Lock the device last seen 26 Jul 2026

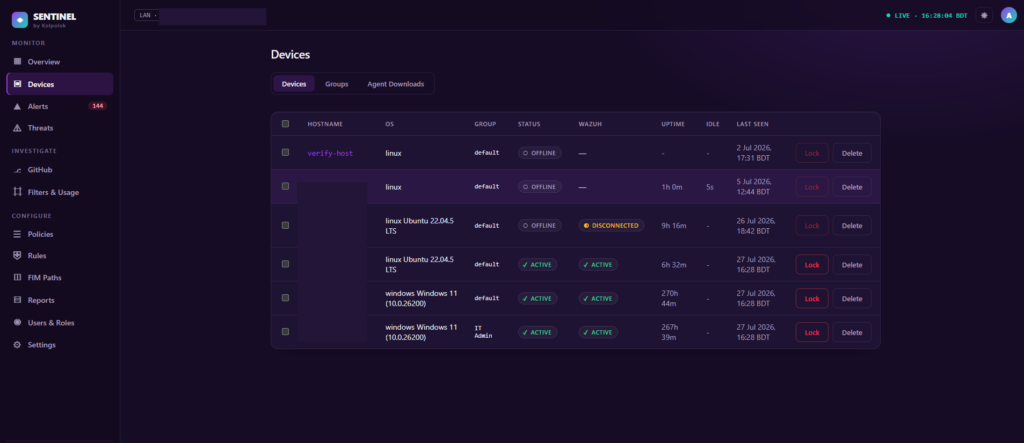[x=812, y=225]
